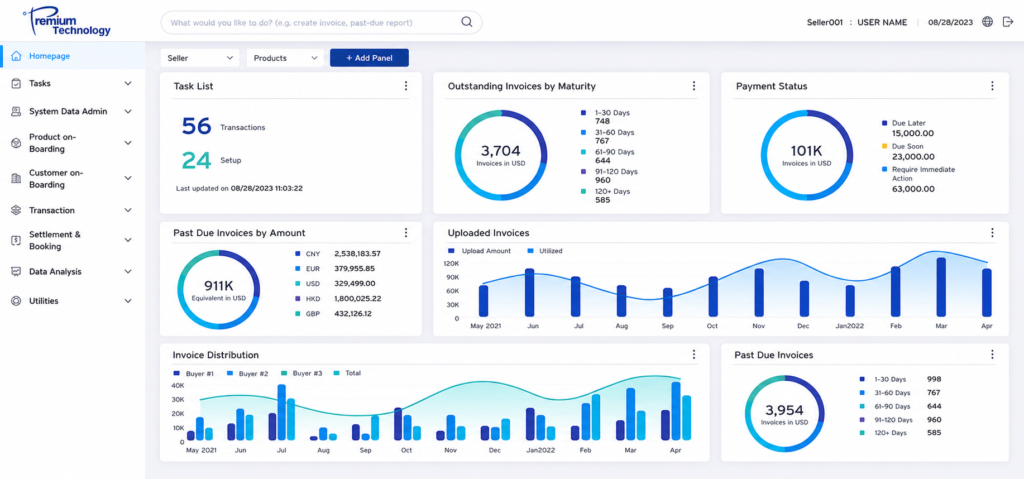Viewport: 1024px width, 479px height.
Task: Click the Add Panel button
Action: (x=370, y=58)
